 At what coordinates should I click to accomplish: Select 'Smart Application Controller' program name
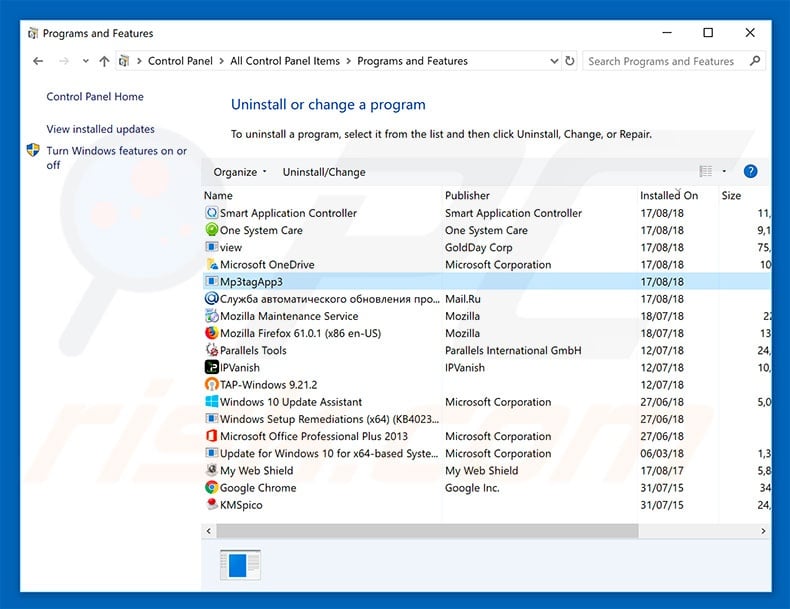(x=288, y=214)
